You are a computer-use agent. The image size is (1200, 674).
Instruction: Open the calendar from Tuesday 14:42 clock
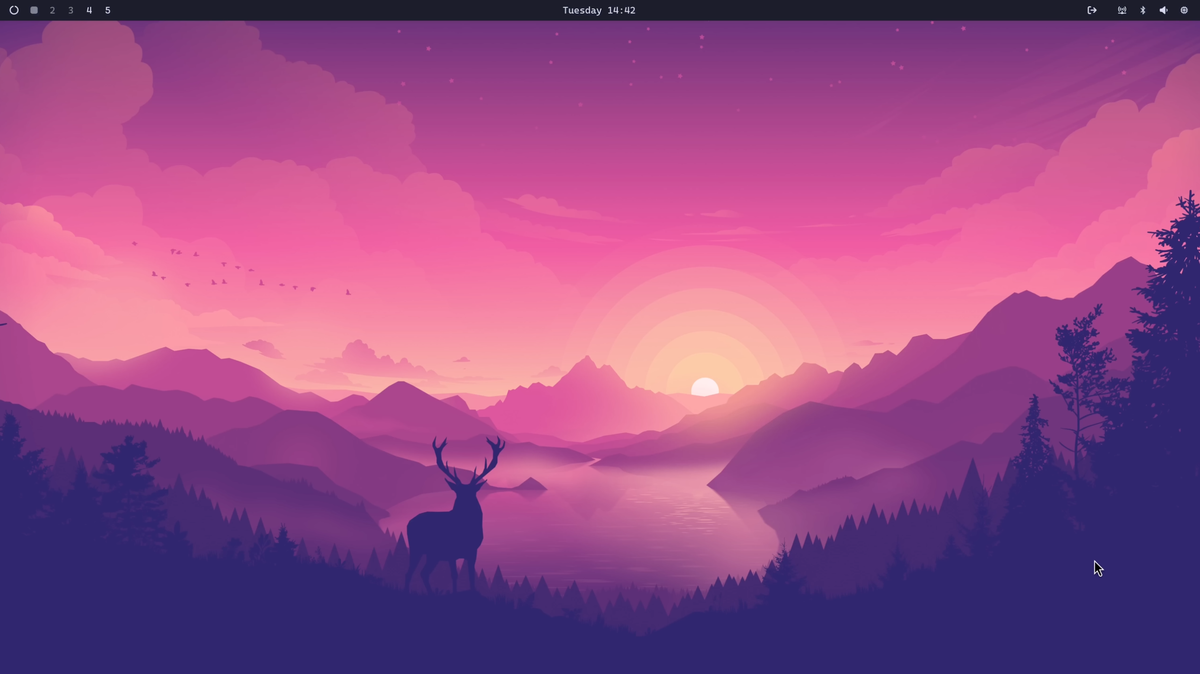(599, 10)
